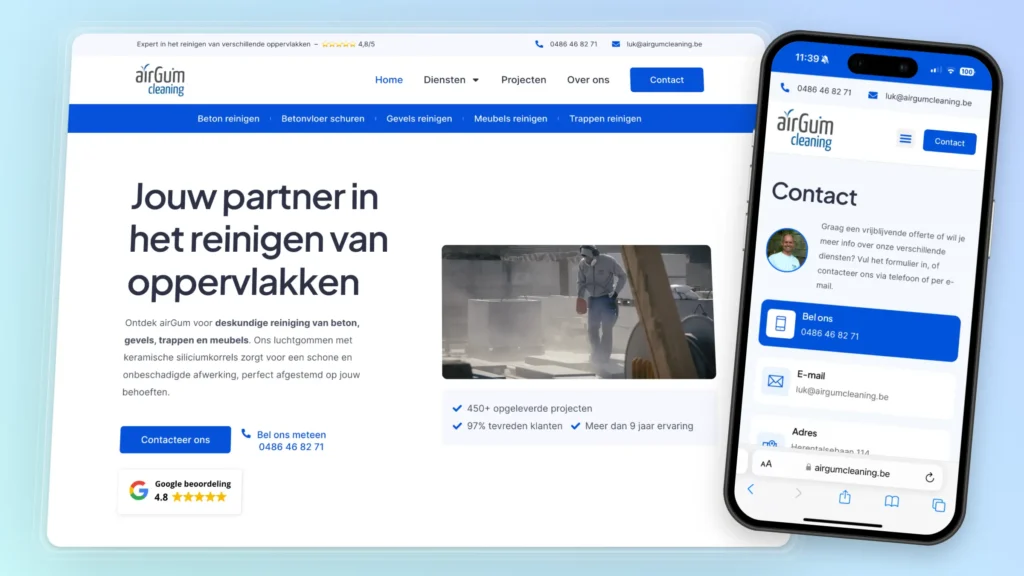Open hamburger menu on phone site
The height and width of the screenshot is (576, 1024).
tap(905, 138)
